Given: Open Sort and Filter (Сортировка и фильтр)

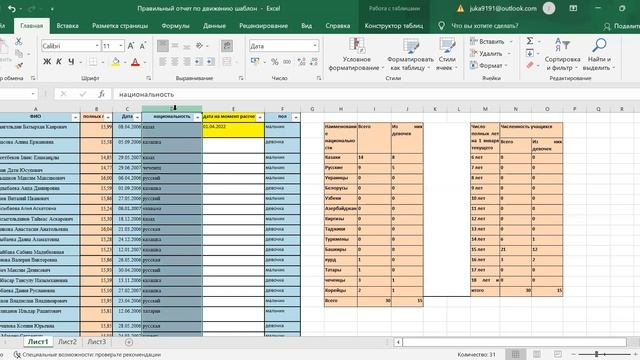Looking at the screenshot, I should (x=562, y=54).
